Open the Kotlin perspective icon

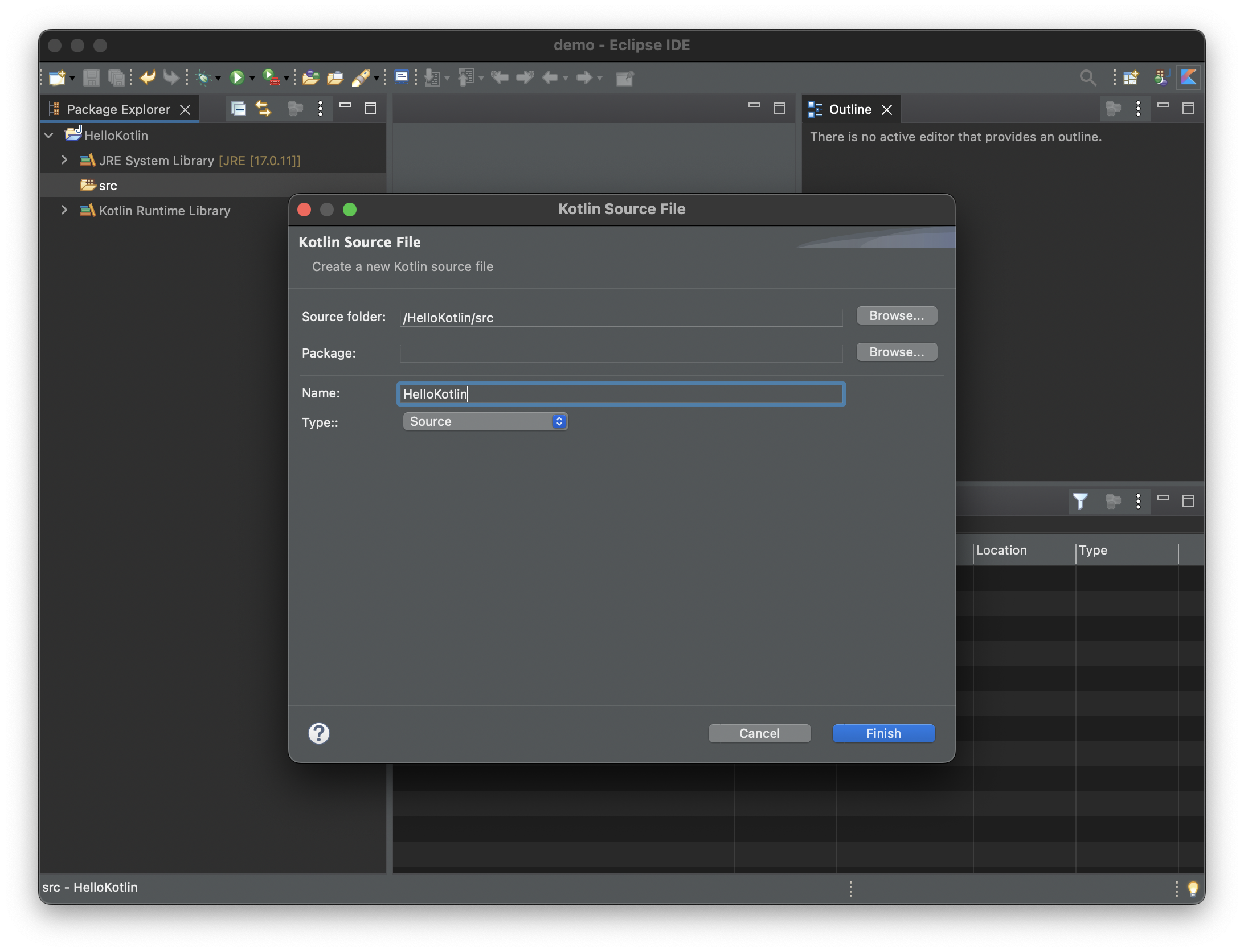[1189, 77]
